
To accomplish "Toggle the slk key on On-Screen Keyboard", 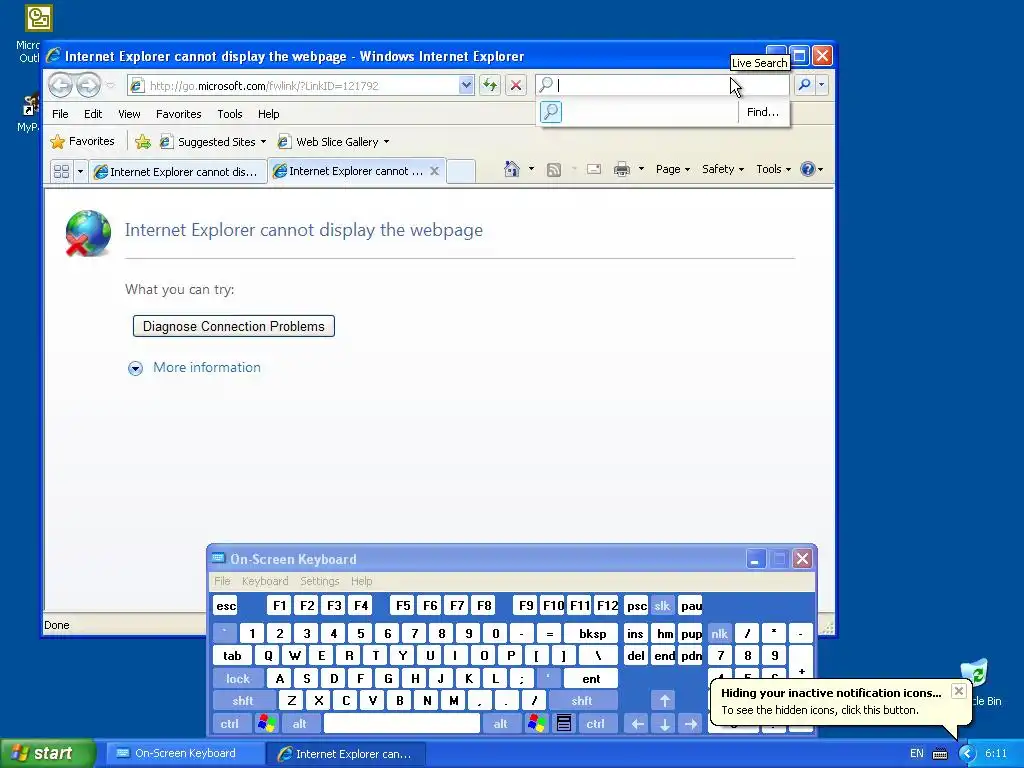I will pos(662,606).
